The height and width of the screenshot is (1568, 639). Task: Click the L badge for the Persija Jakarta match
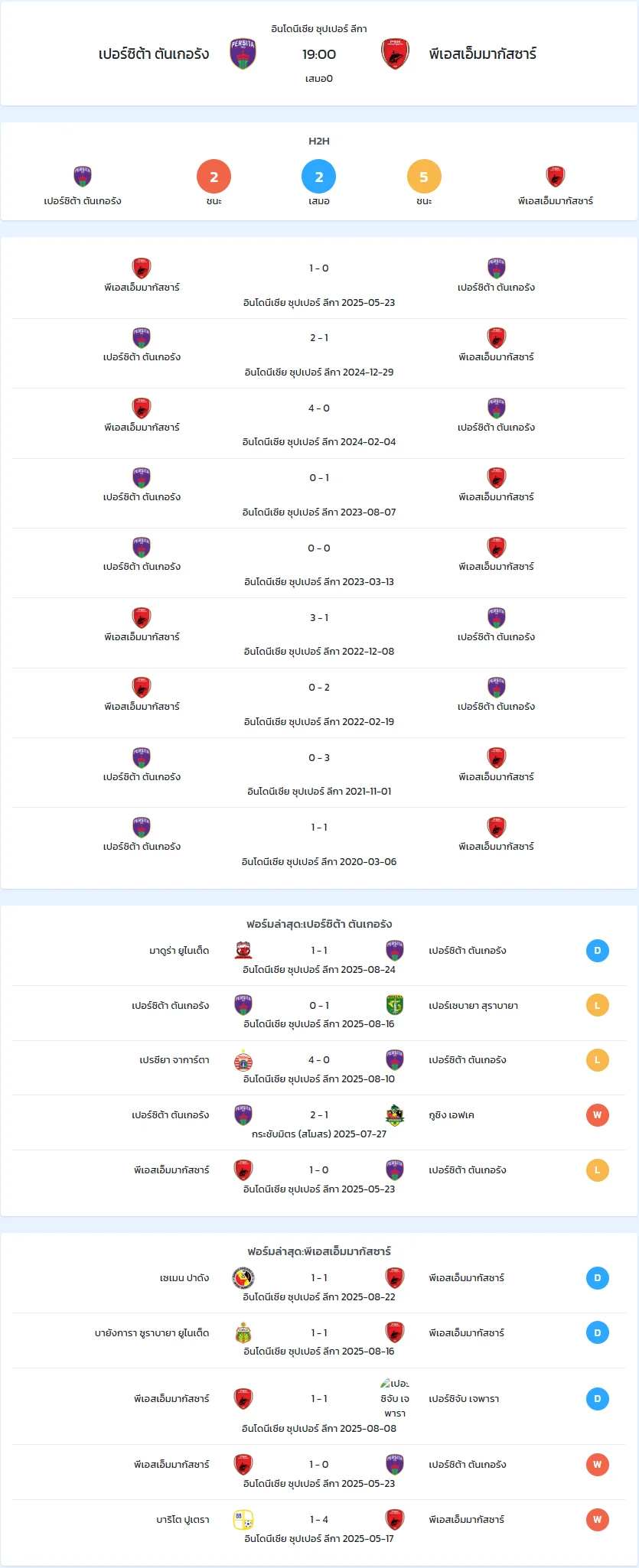(x=598, y=1060)
